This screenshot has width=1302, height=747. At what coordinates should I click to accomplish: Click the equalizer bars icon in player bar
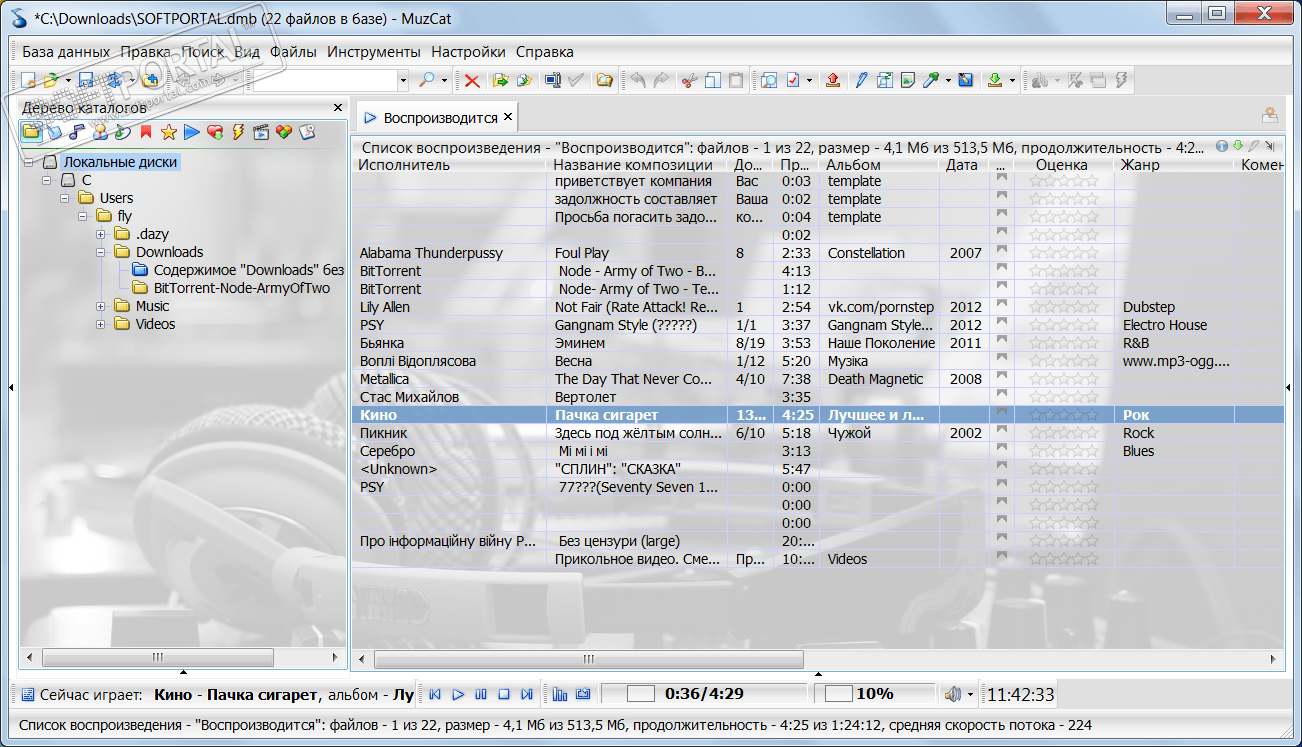coord(560,694)
